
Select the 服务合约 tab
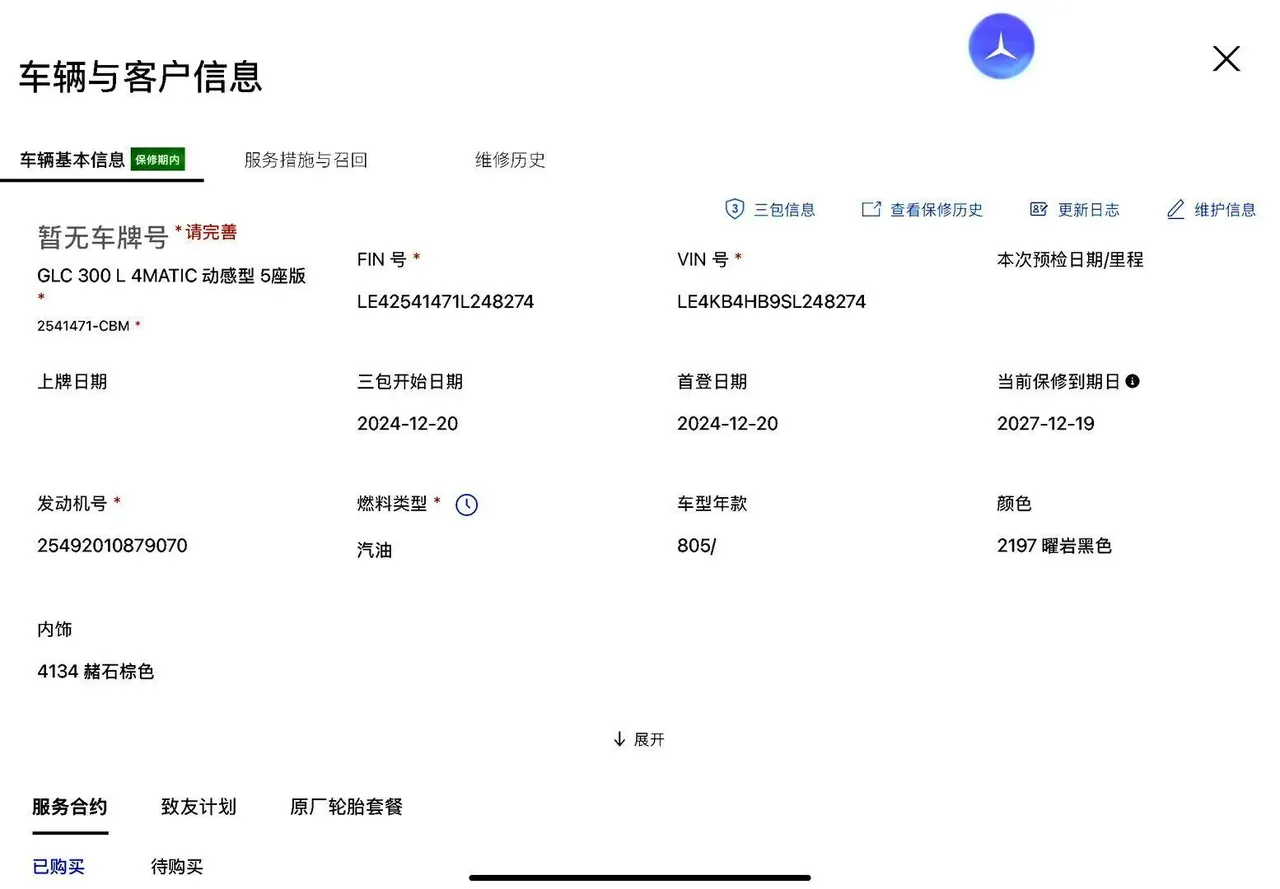[70, 806]
